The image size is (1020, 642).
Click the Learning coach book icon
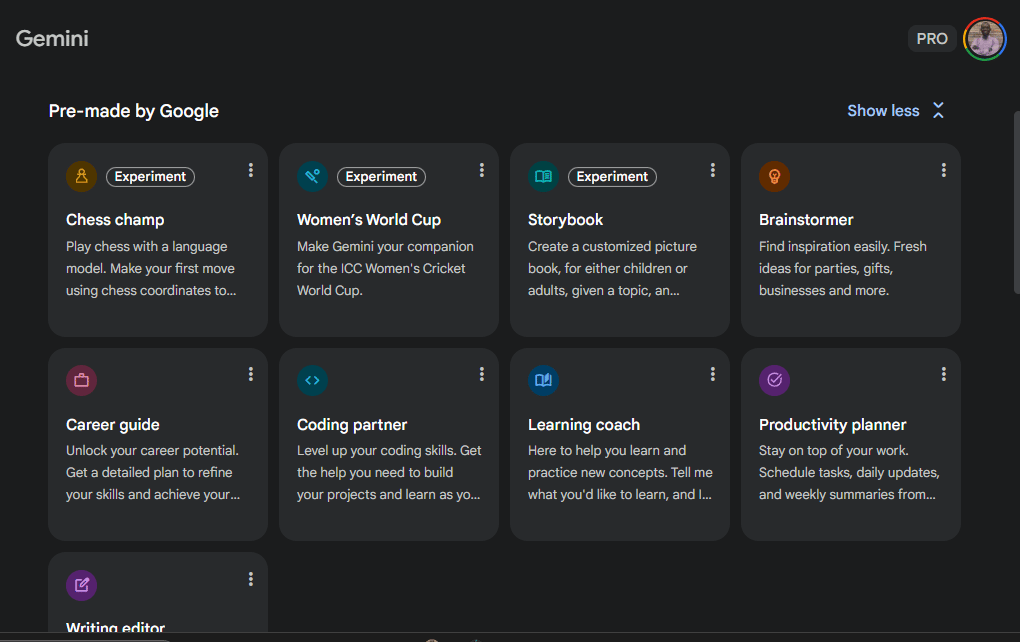tap(543, 380)
